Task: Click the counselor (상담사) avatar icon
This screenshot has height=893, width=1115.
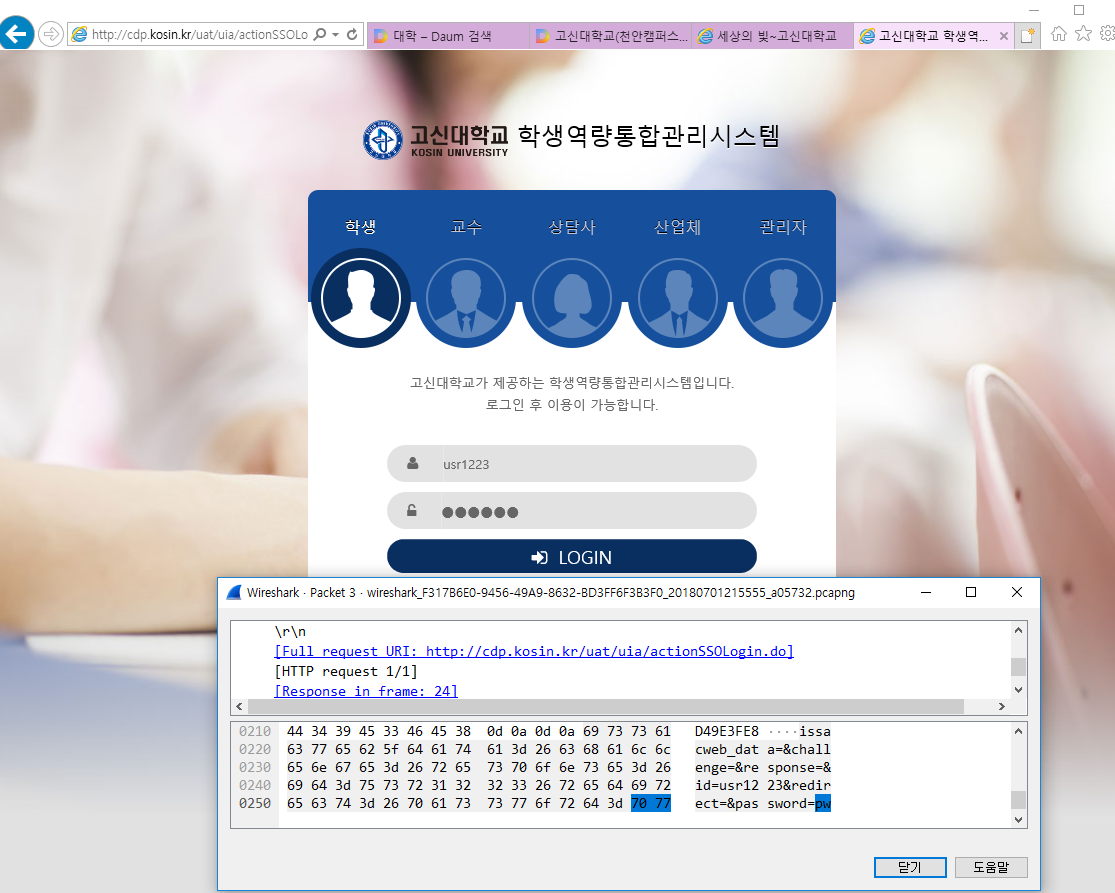Action: [572, 298]
